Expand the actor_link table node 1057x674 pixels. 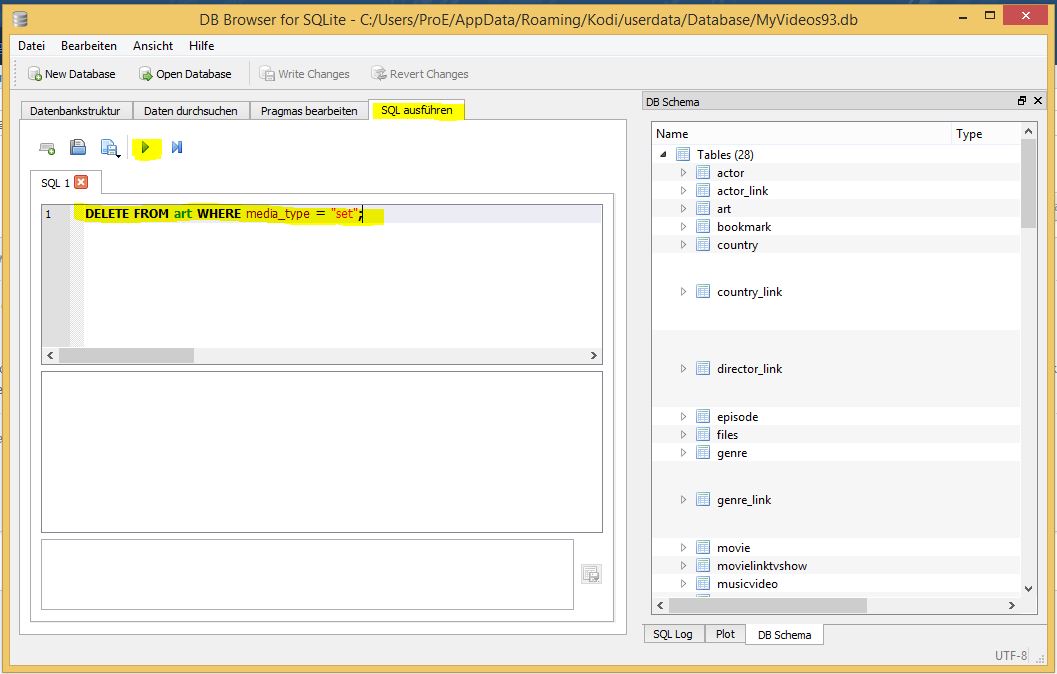683,191
